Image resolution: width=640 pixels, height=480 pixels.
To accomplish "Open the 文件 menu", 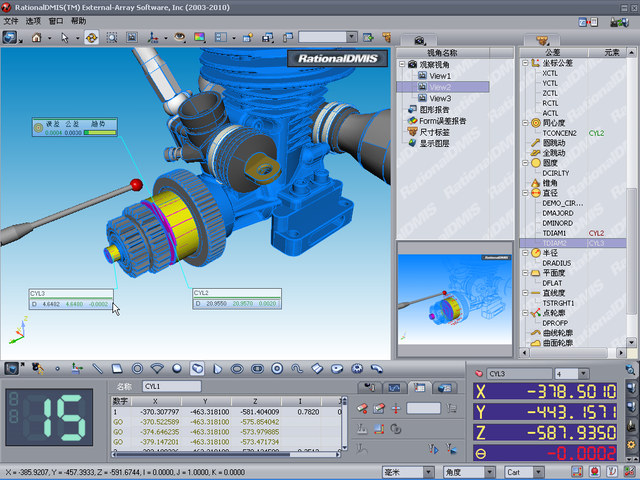I will (11, 20).
